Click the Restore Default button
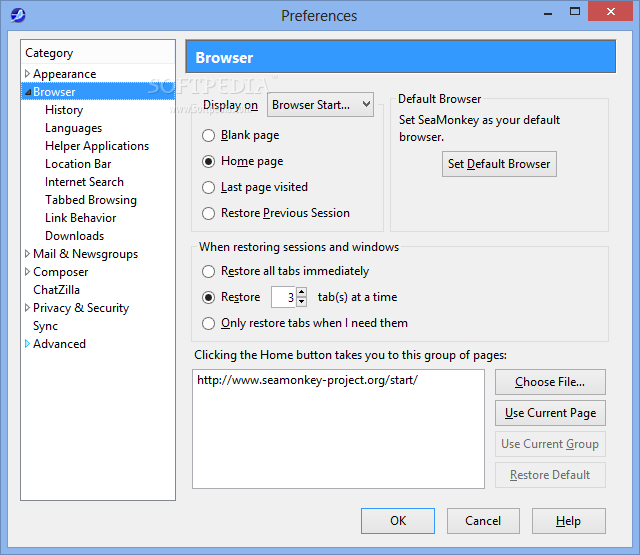The image size is (640, 555). (x=550, y=475)
